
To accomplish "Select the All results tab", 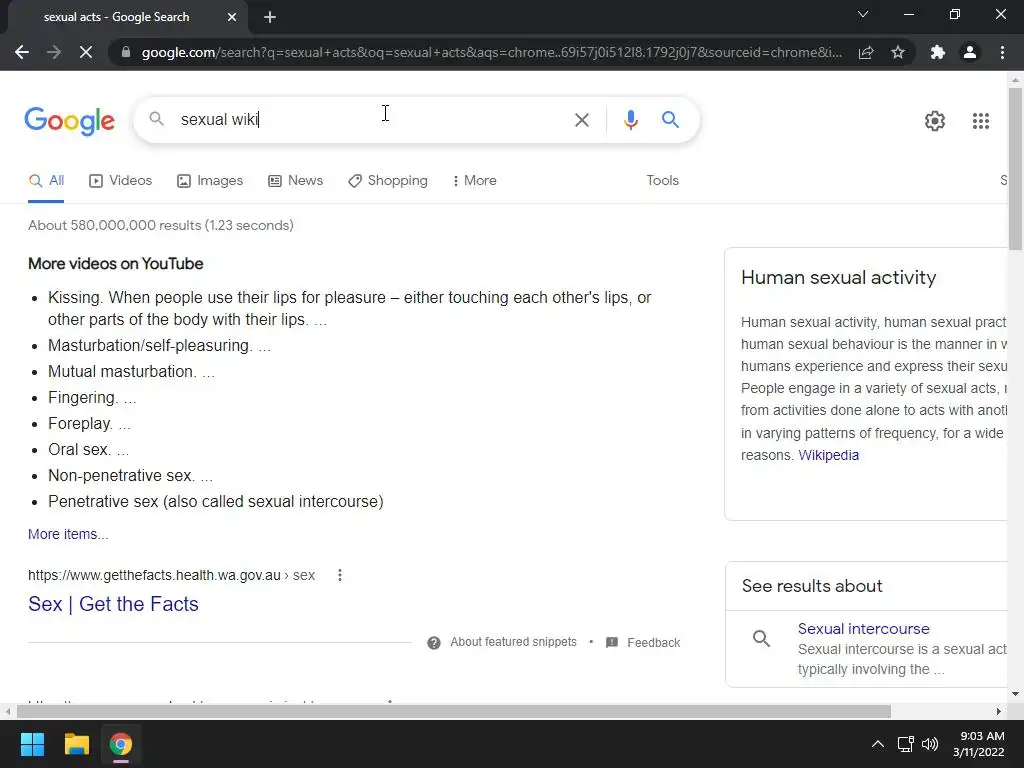I will pos(46,181).
